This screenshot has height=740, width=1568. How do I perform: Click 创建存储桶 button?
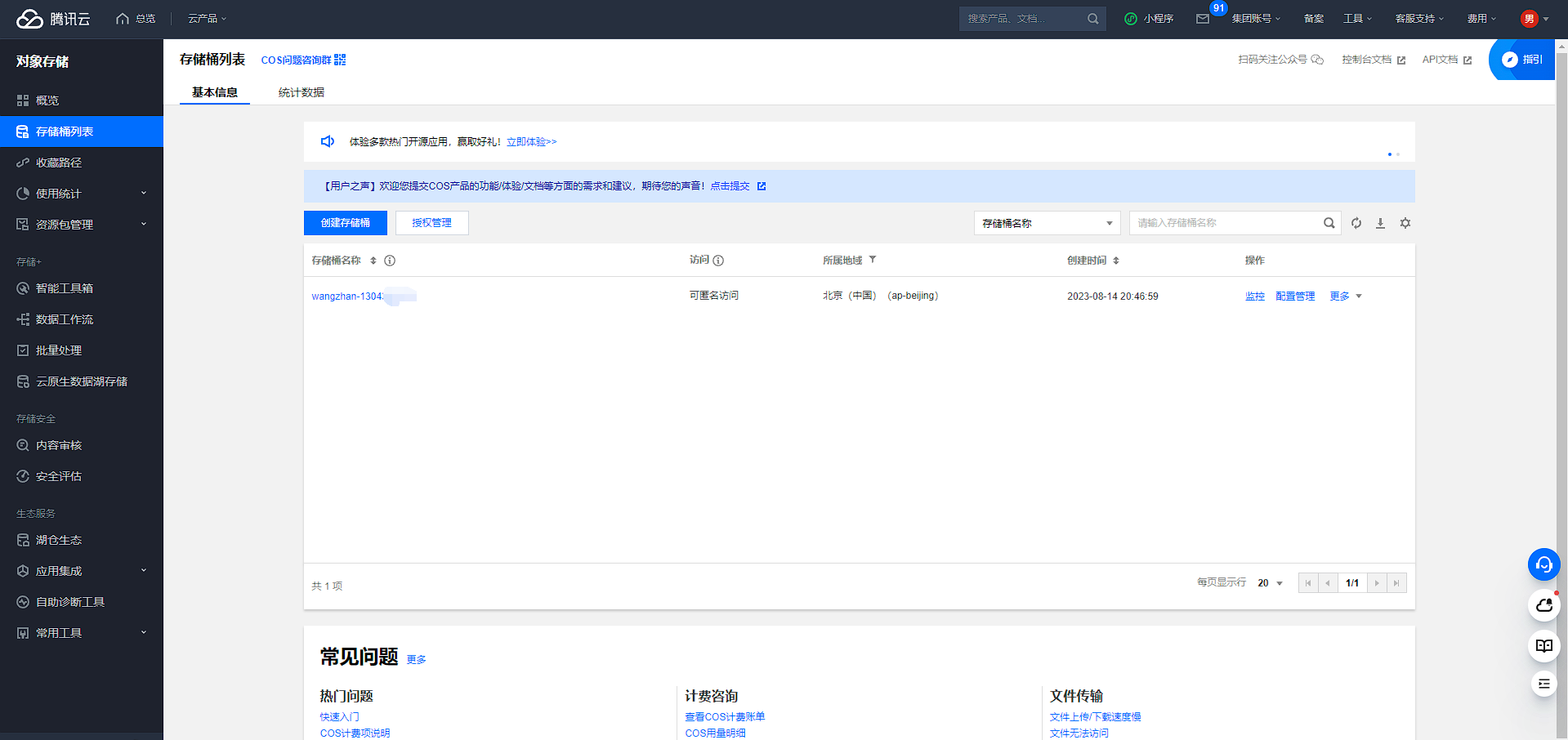[346, 223]
